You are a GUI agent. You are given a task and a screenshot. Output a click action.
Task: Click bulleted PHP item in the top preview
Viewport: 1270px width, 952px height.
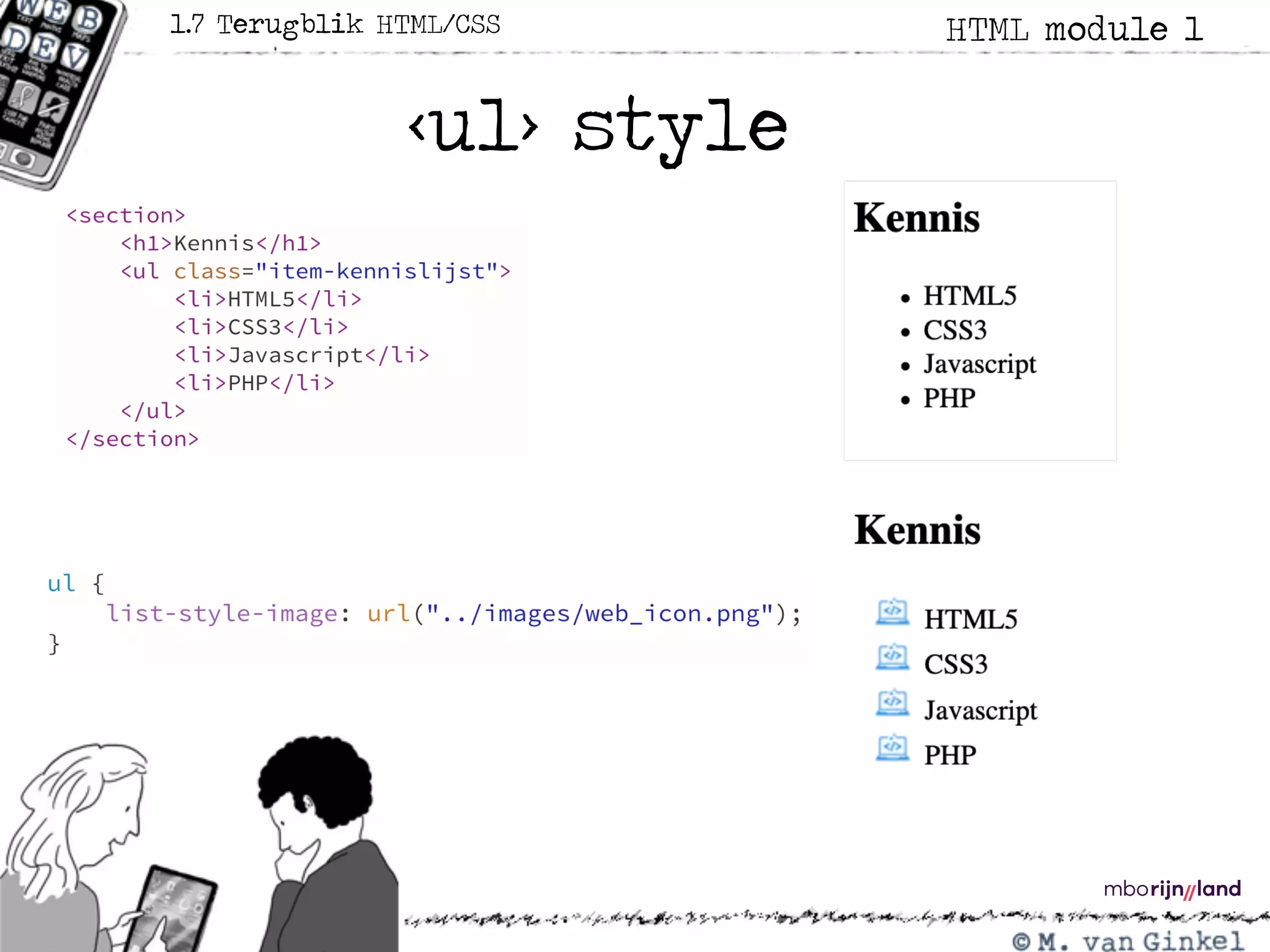[938, 398]
